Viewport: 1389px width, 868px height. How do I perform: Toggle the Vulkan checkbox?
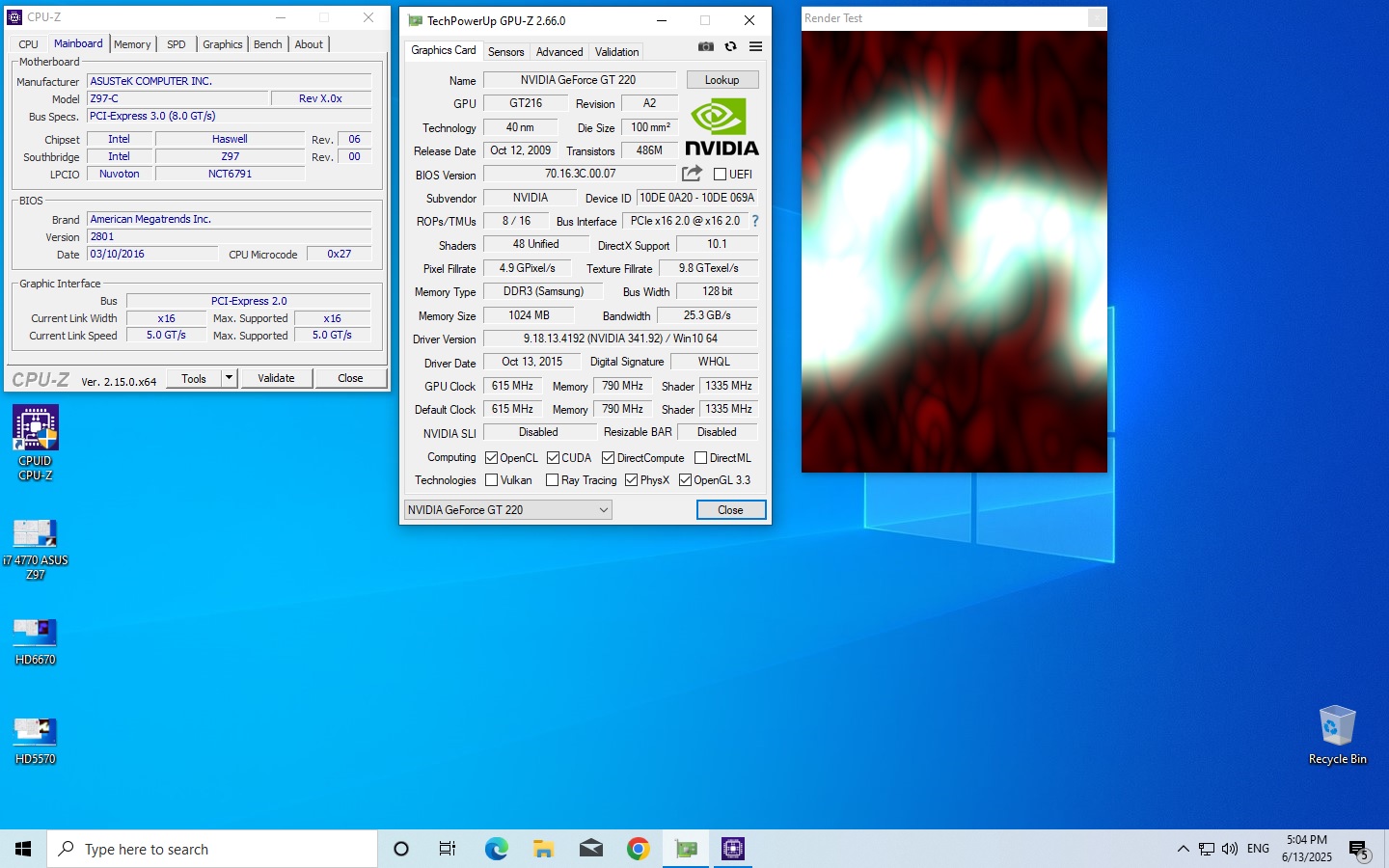click(491, 480)
